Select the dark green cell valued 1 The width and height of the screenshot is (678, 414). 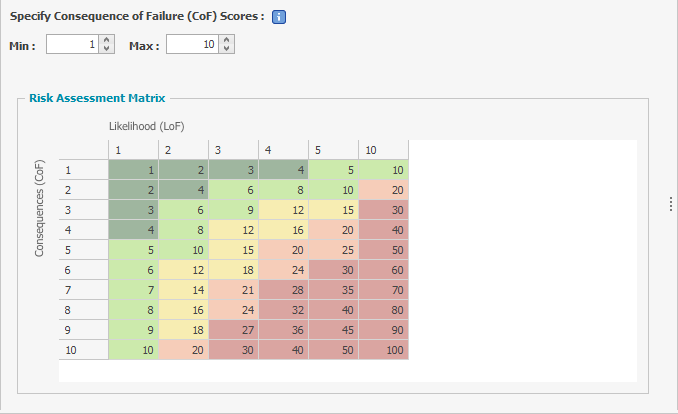tap(133, 170)
